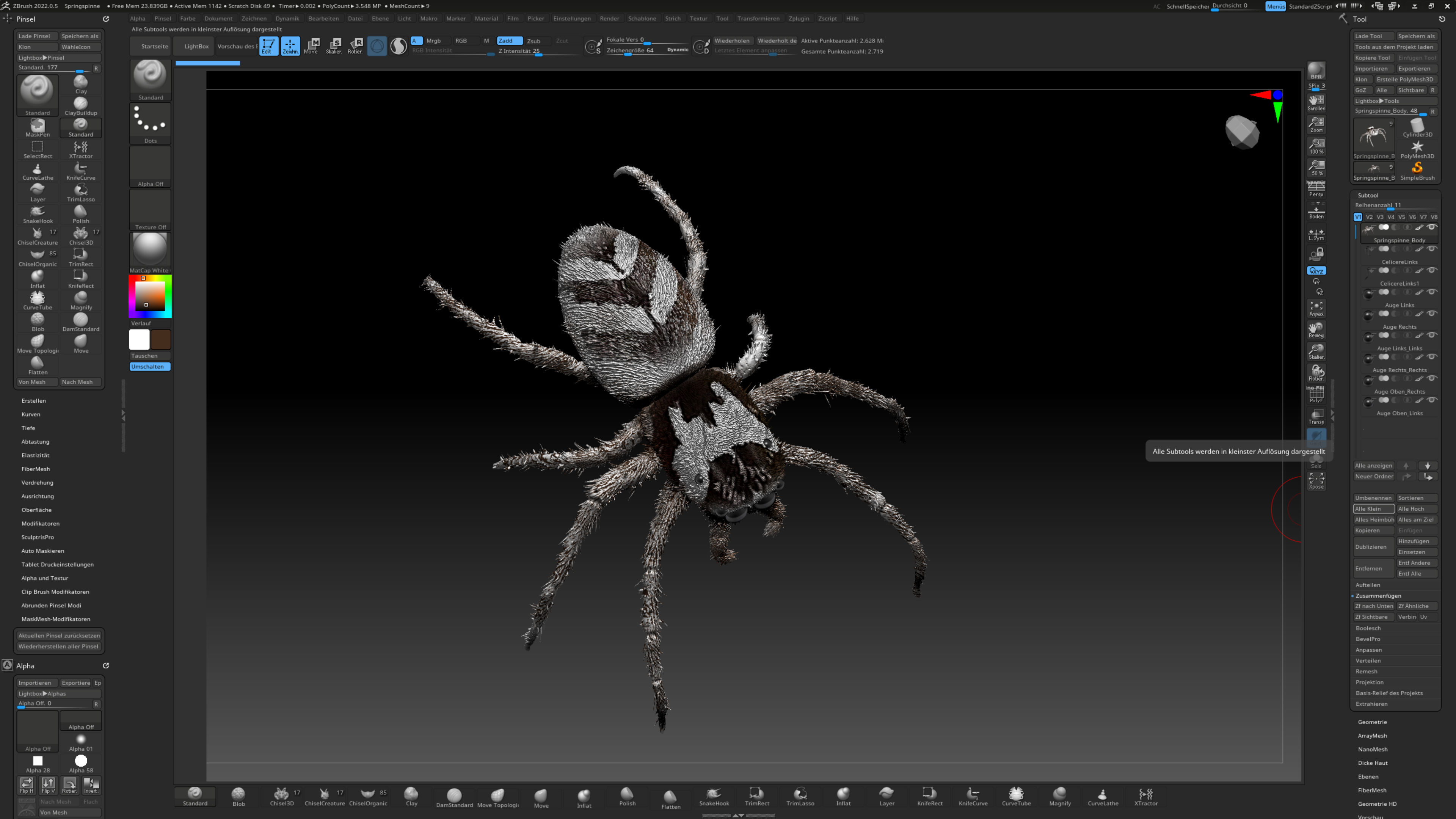Choose the TrimLasso brush in left palette
1456x819 pixels.
click(81, 193)
